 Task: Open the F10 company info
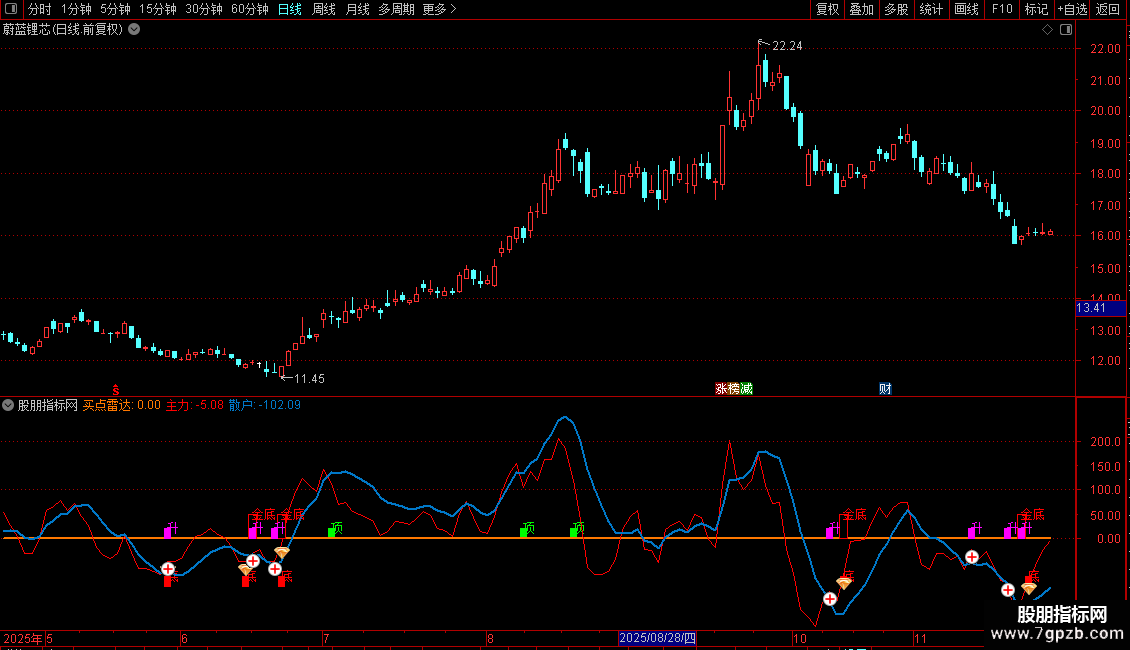(x=1002, y=9)
